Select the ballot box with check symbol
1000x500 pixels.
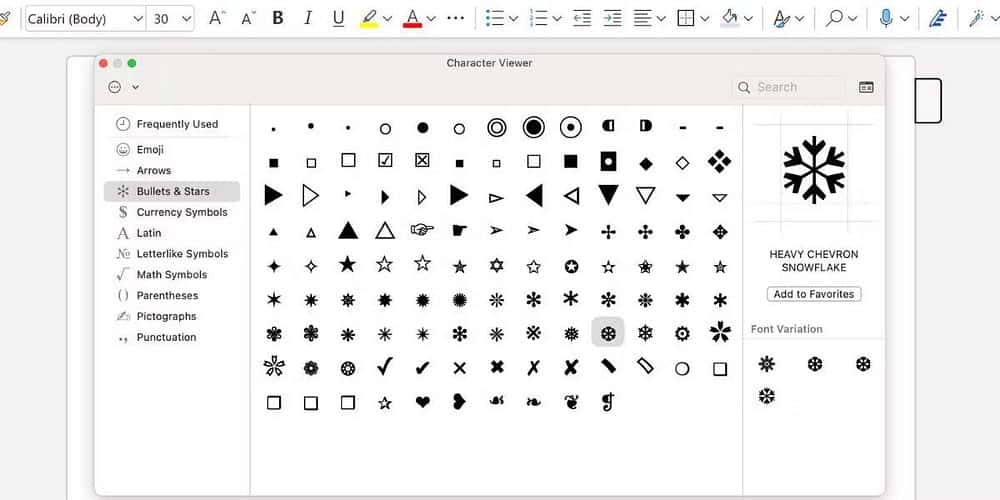coord(385,160)
